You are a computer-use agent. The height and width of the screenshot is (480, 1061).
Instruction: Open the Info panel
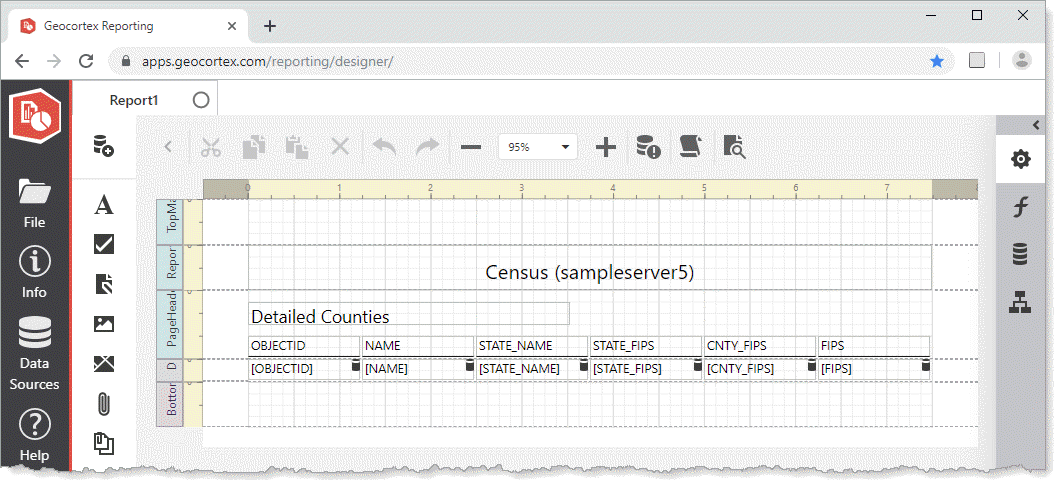click(x=34, y=272)
